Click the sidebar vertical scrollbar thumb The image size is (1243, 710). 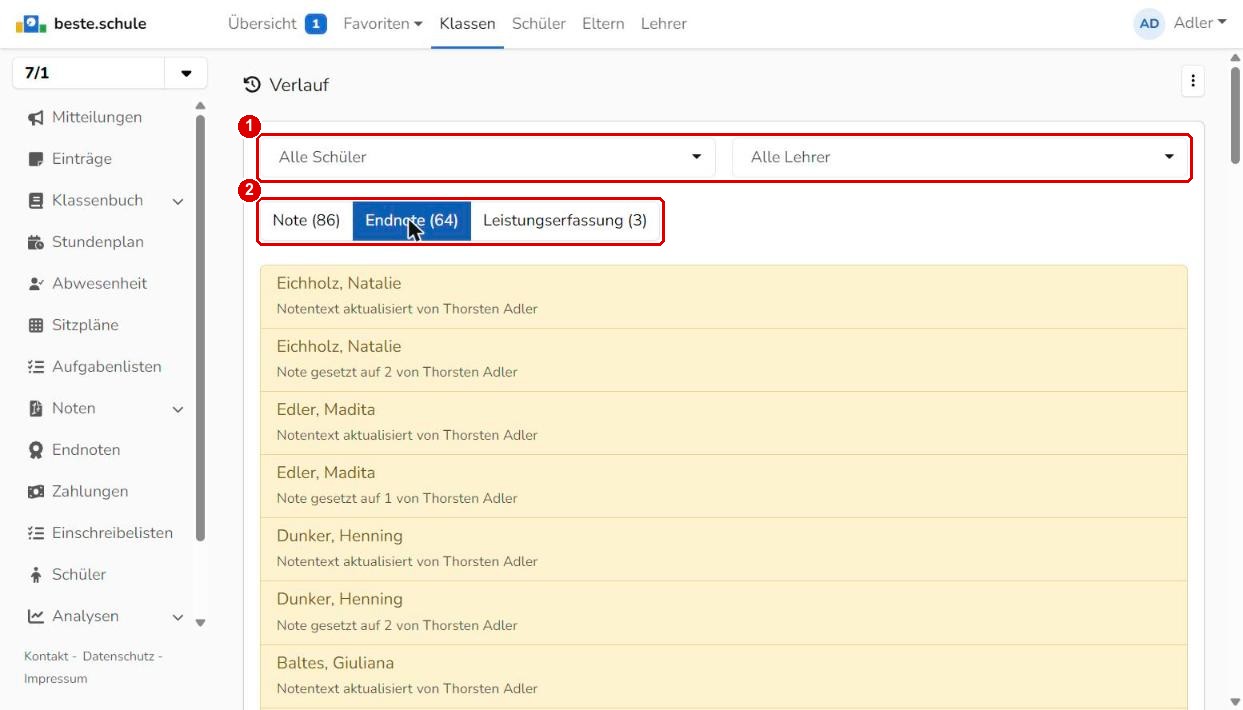pyautogui.click(x=200, y=328)
